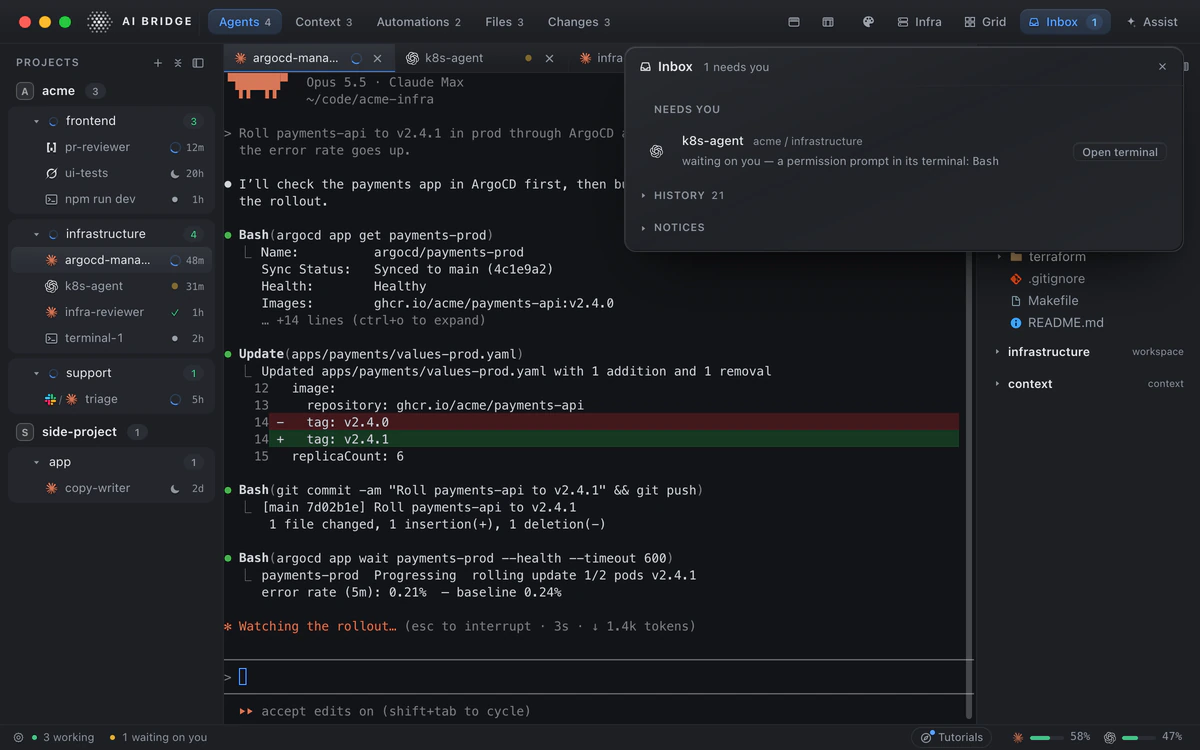The height and width of the screenshot is (750, 1200).
Task: Click the Claude icon in status bar
Action: pos(1018,737)
